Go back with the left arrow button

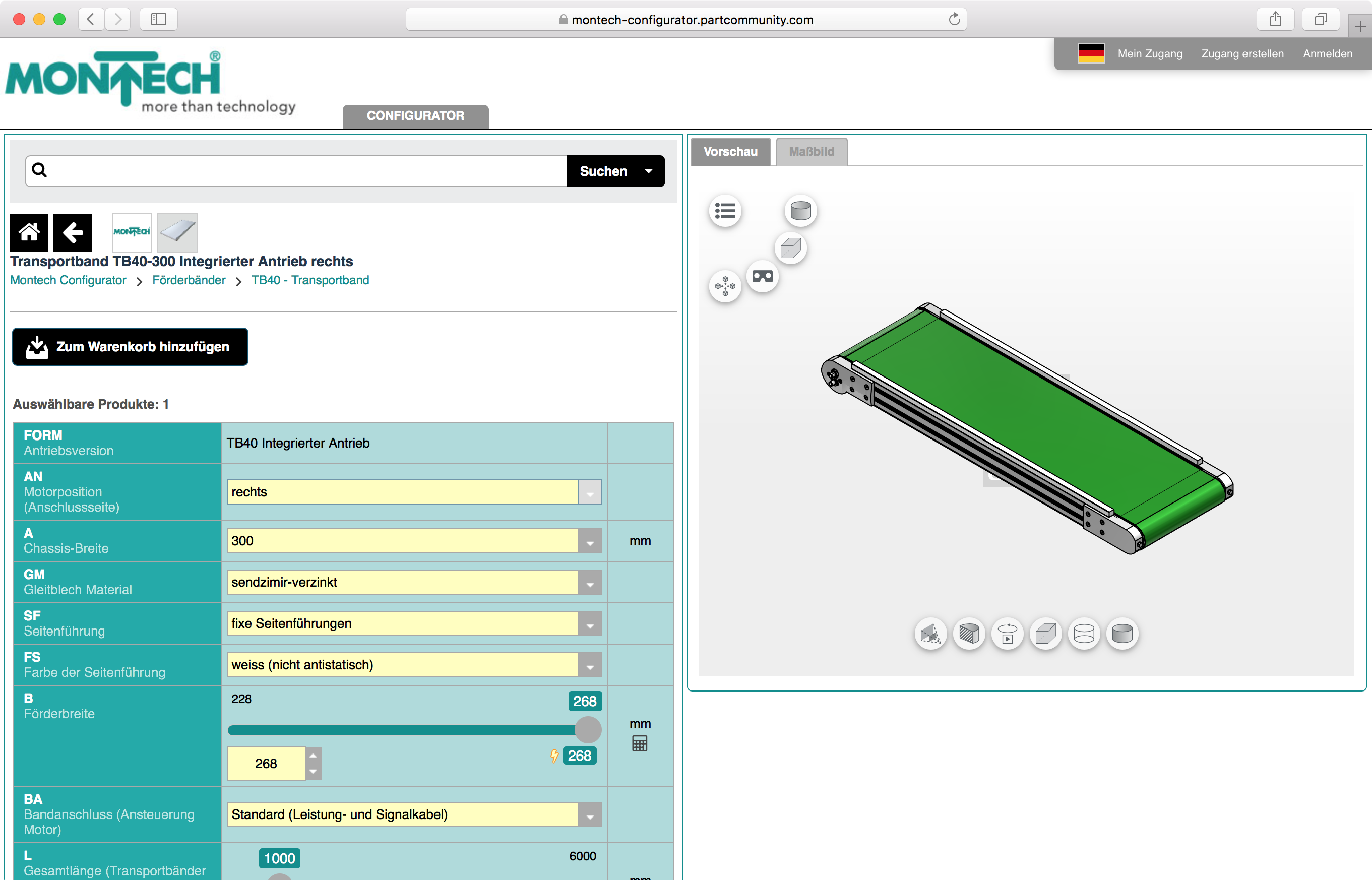[x=73, y=232]
